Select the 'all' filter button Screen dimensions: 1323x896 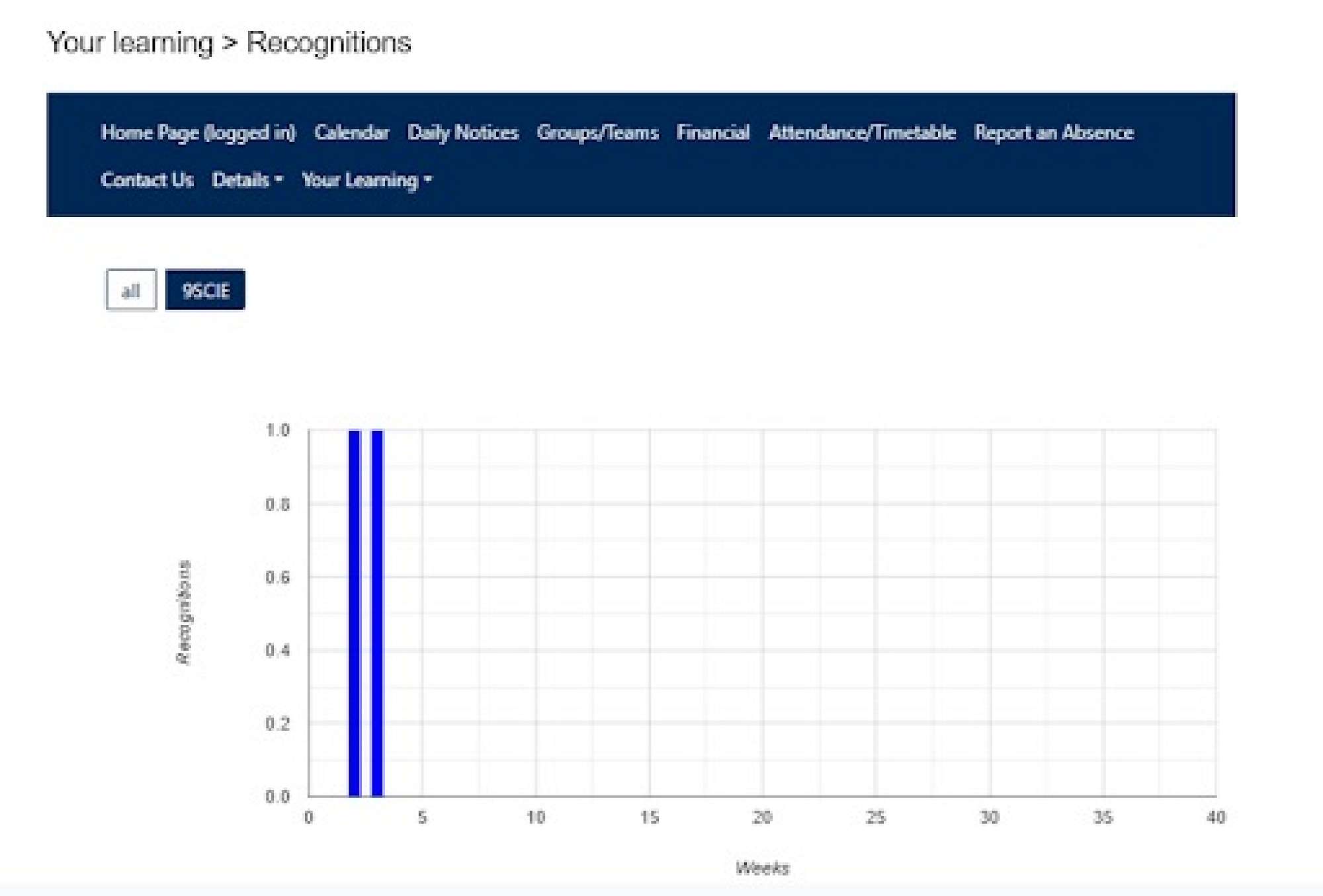tap(131, 290)
